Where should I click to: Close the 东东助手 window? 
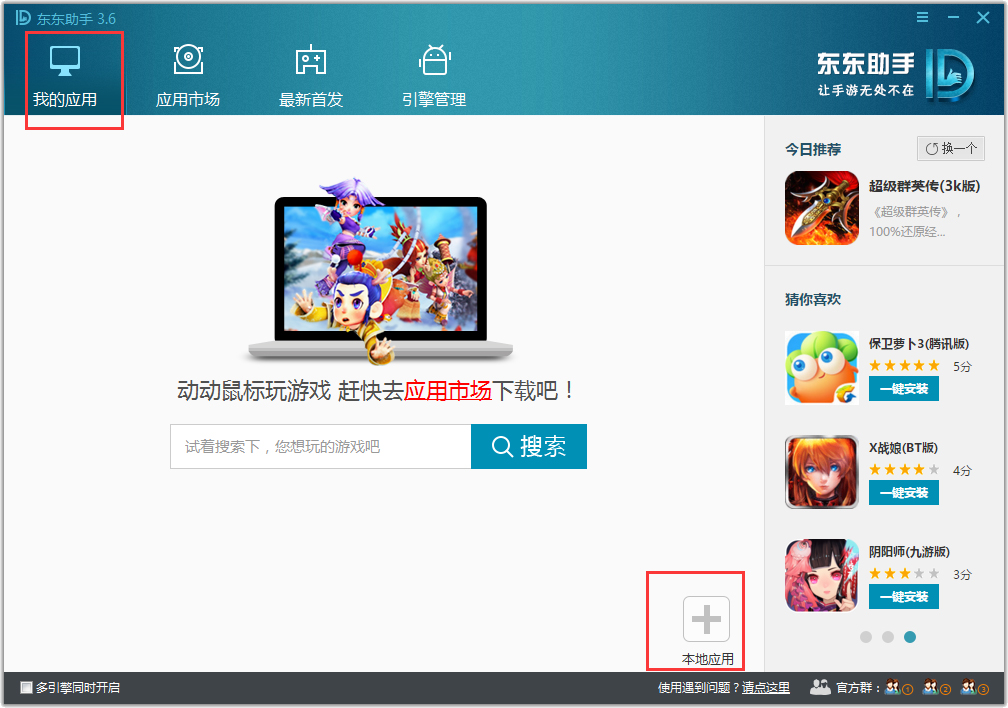[x=983, y=17]
